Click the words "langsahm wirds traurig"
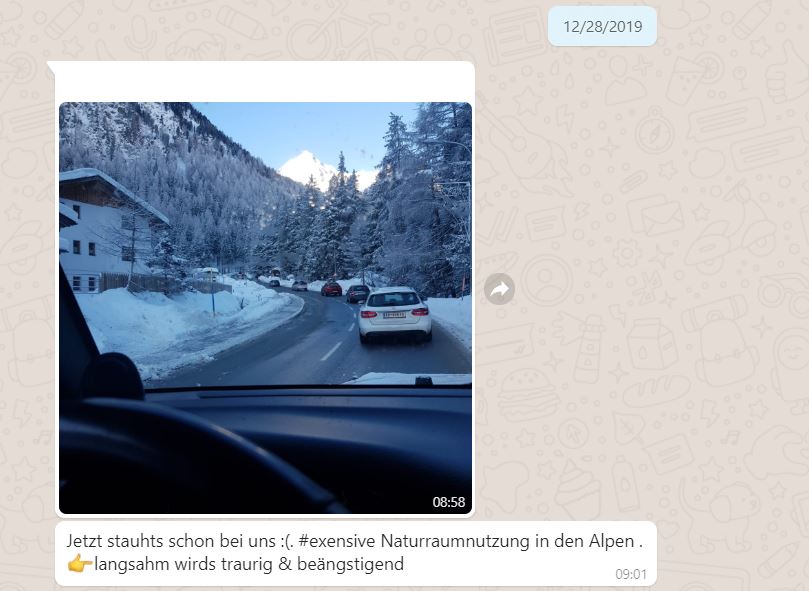 point(183,564)
